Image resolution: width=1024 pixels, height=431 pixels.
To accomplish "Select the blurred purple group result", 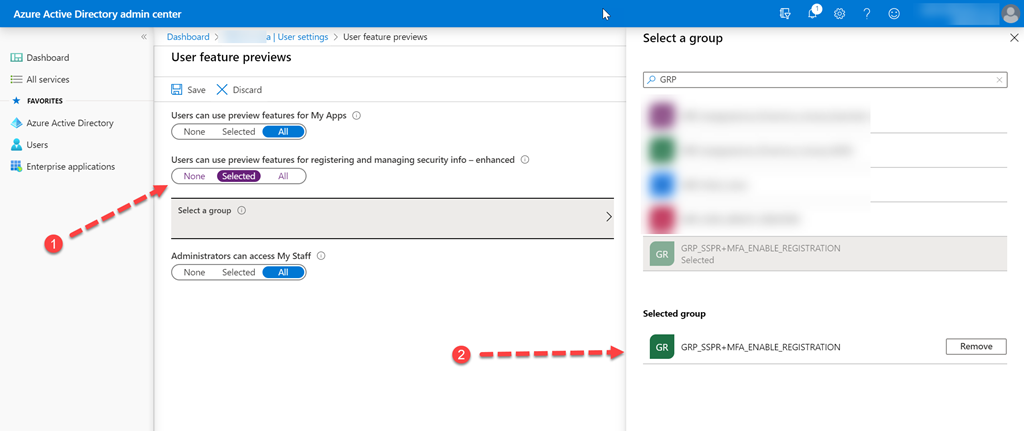I will point(824,116).
